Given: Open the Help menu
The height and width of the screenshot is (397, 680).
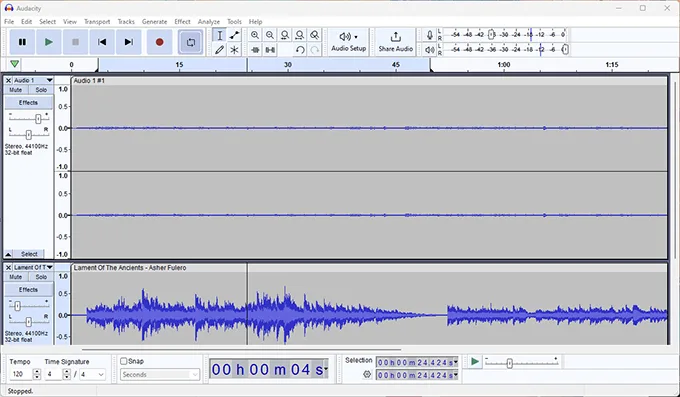Looking at the screenshot, I should coord(255,22).
